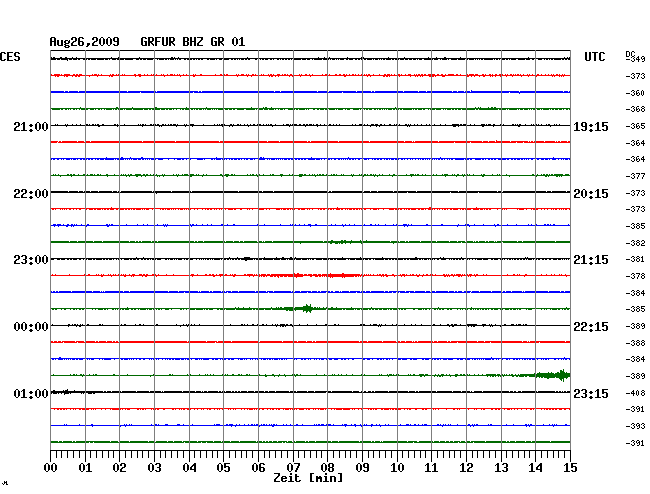Screen dimensions: 650x494
Task: Click the green seismic burst near minute 15
Action: click(x=553, y=375)
